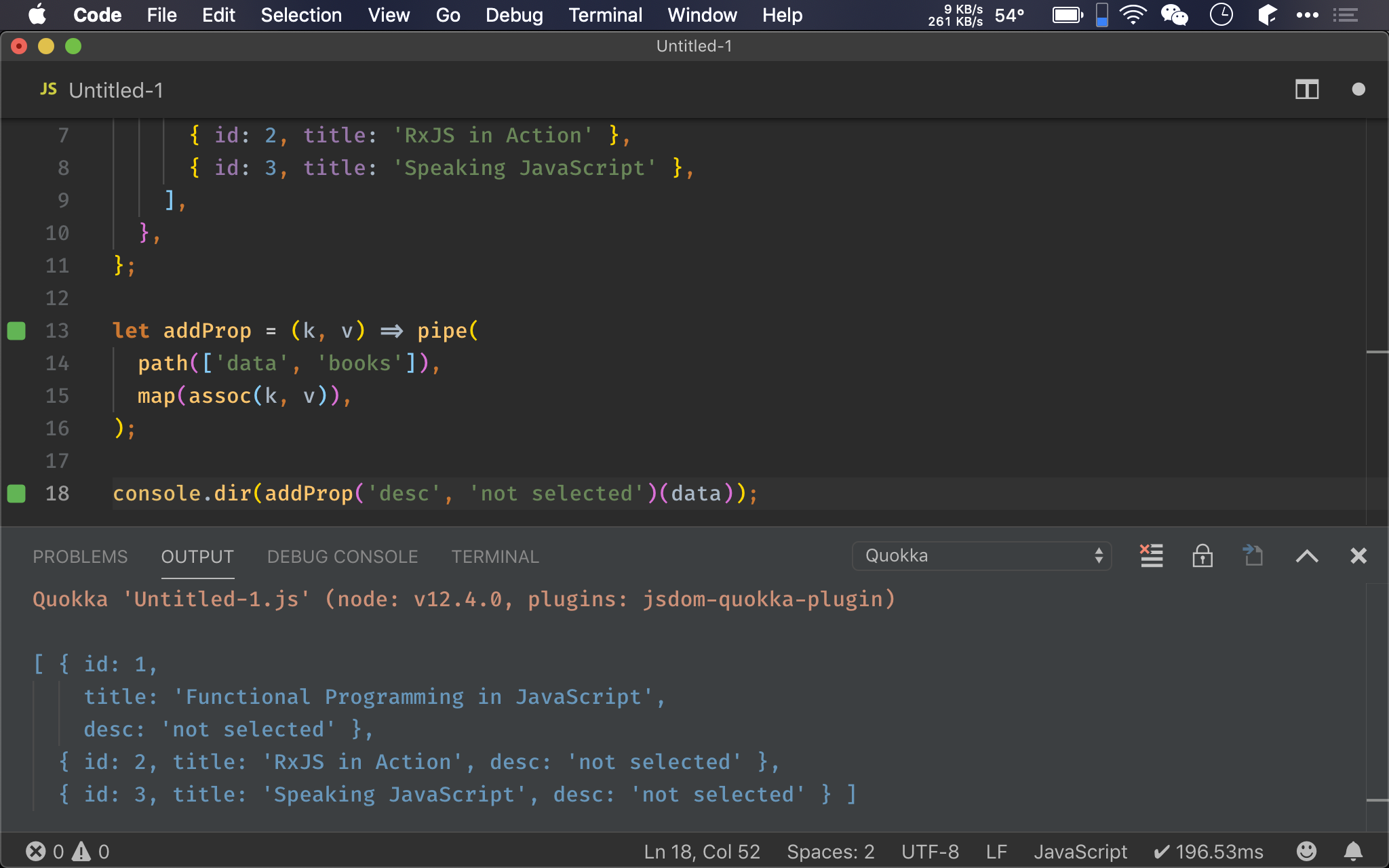Click the Quokka clear output icon

pos(1152,555)
